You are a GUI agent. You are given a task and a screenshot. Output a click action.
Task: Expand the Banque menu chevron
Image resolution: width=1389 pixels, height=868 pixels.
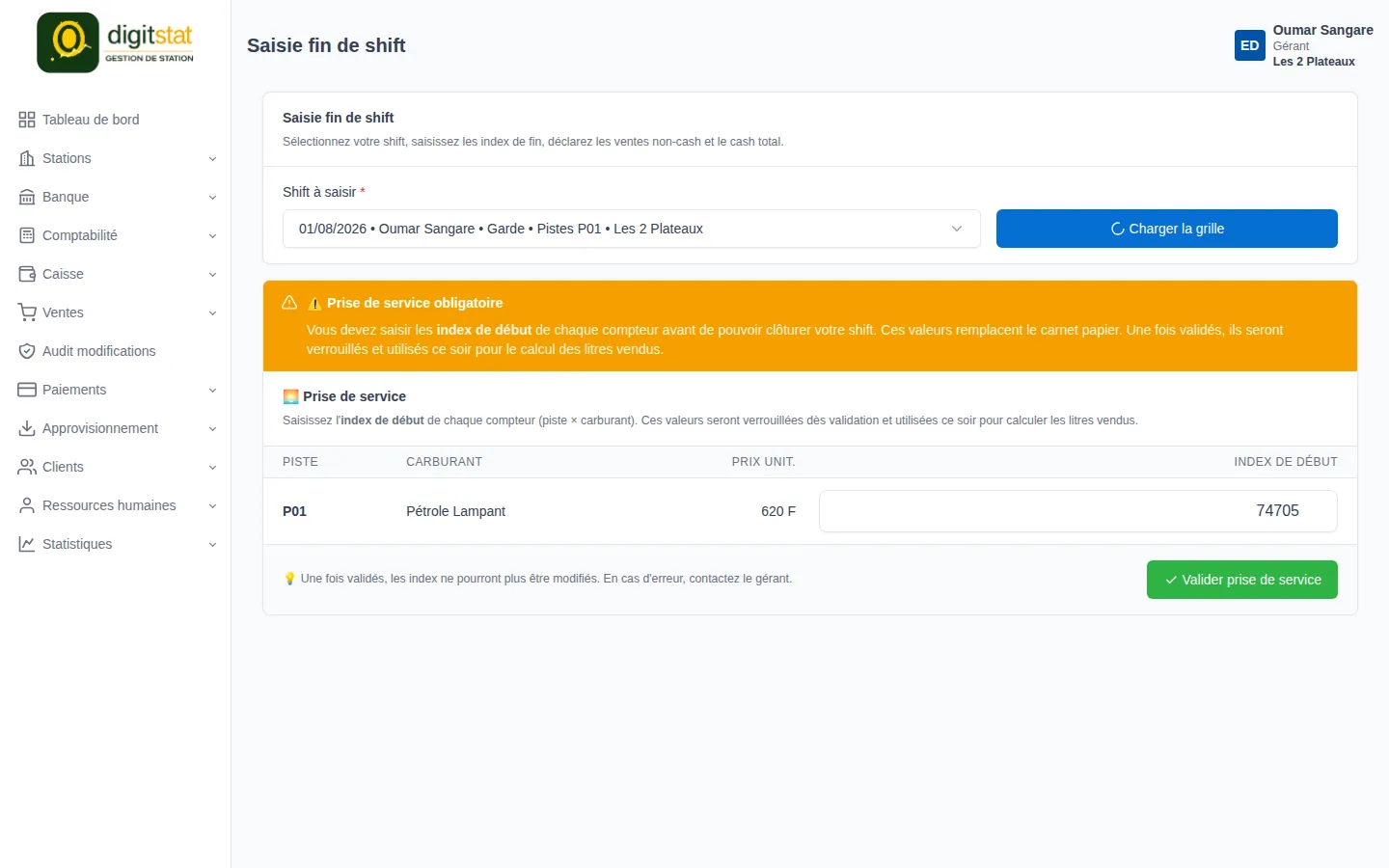pos(212,198)
